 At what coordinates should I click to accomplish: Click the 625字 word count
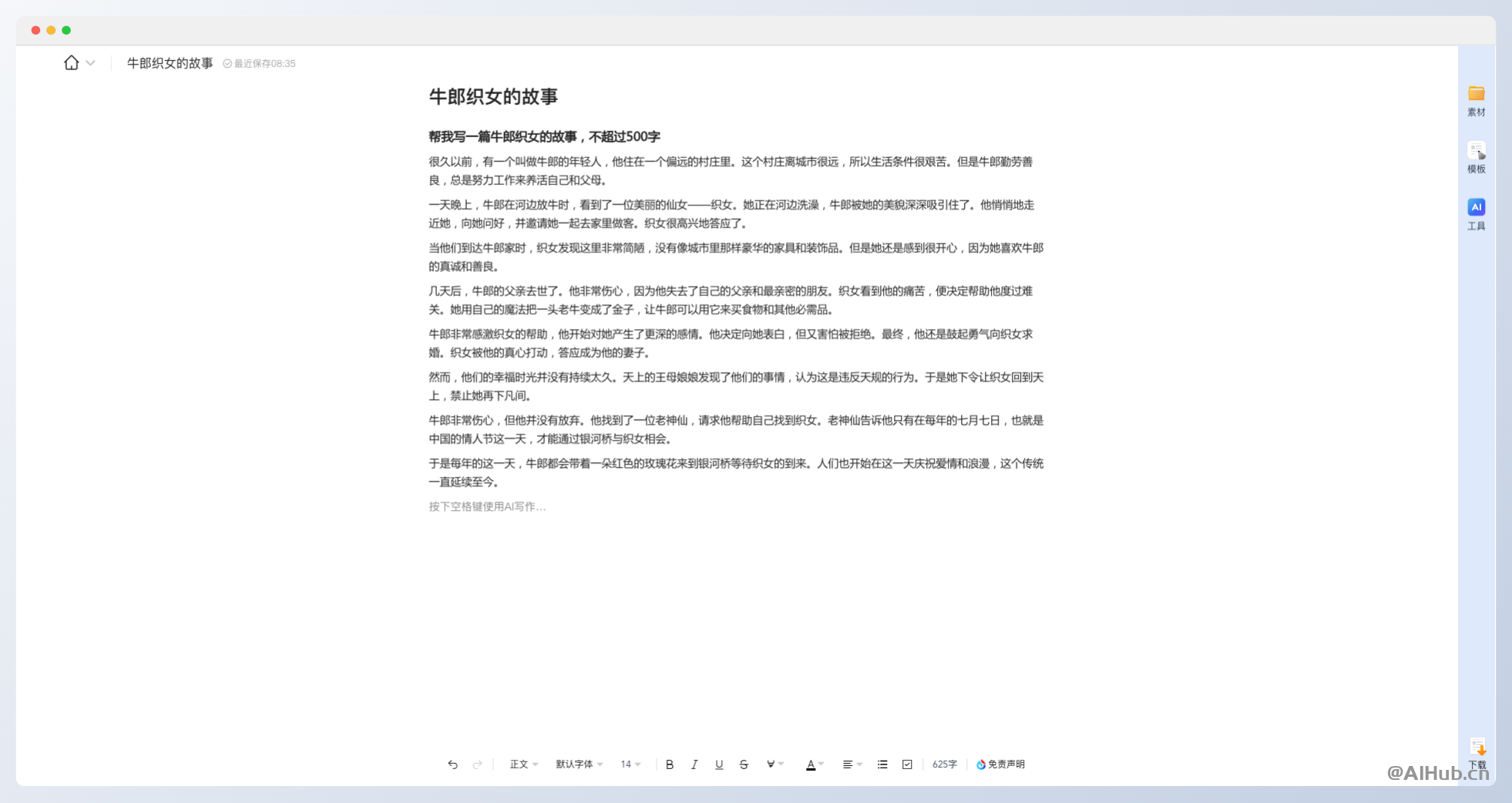click(x=943, y=764)
